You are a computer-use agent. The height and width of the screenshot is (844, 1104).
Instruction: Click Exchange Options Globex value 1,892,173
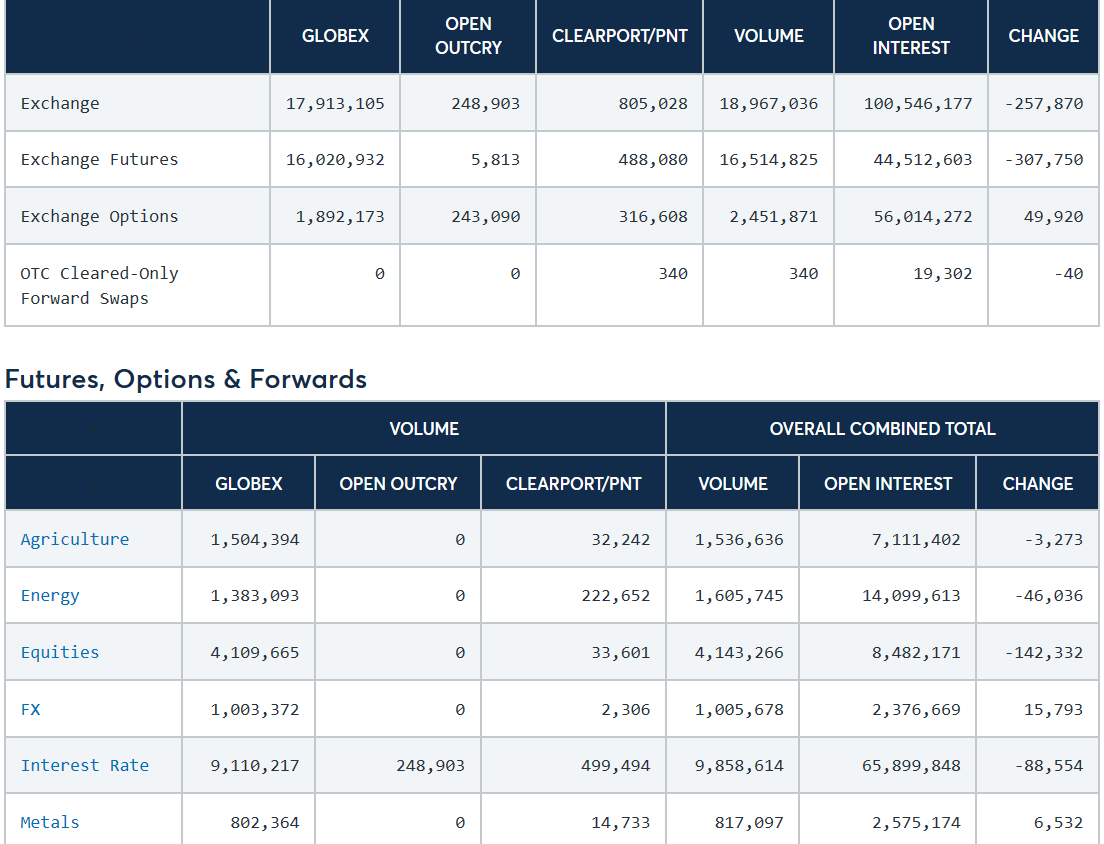click(340, 217)
